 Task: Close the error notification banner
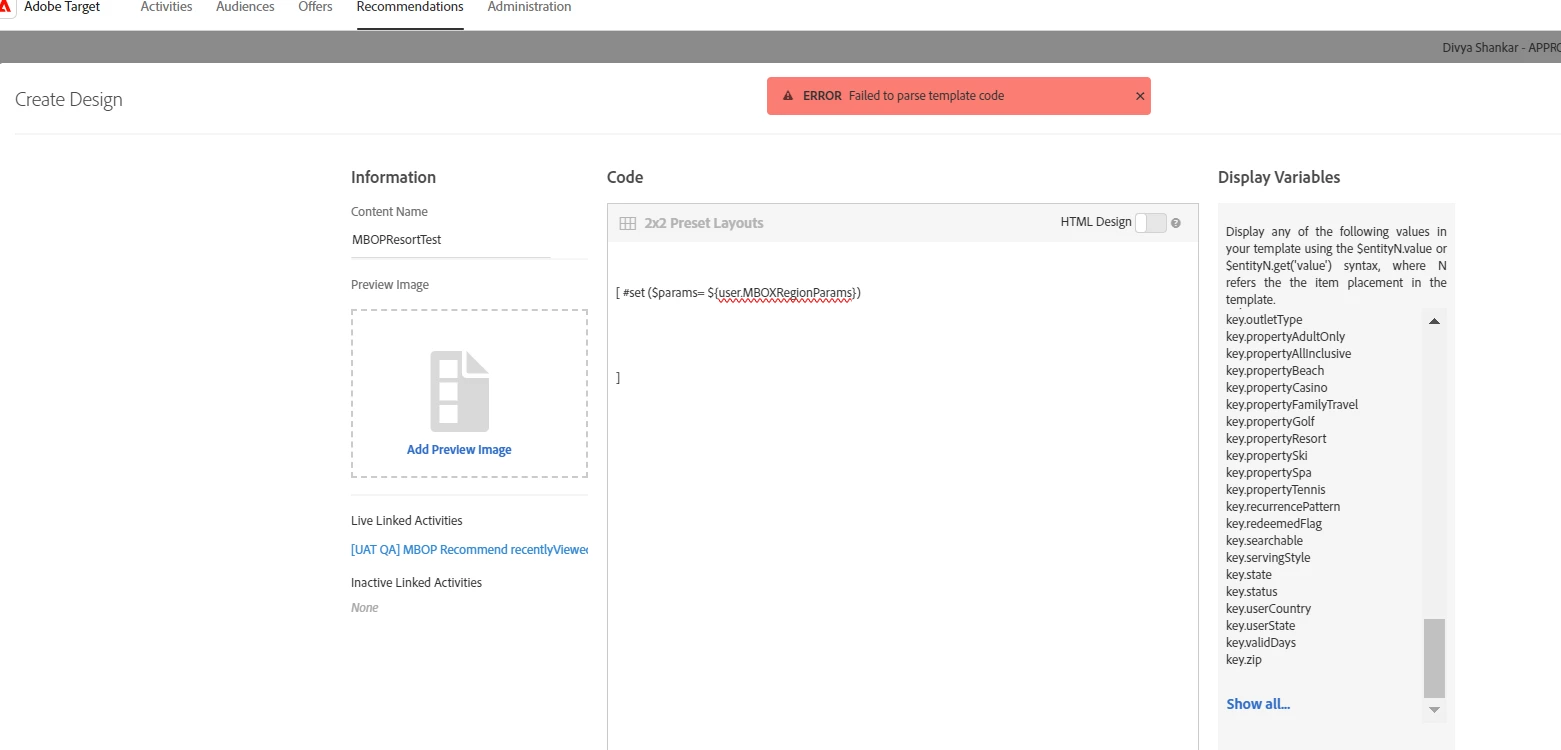[x=1140, y=96]
